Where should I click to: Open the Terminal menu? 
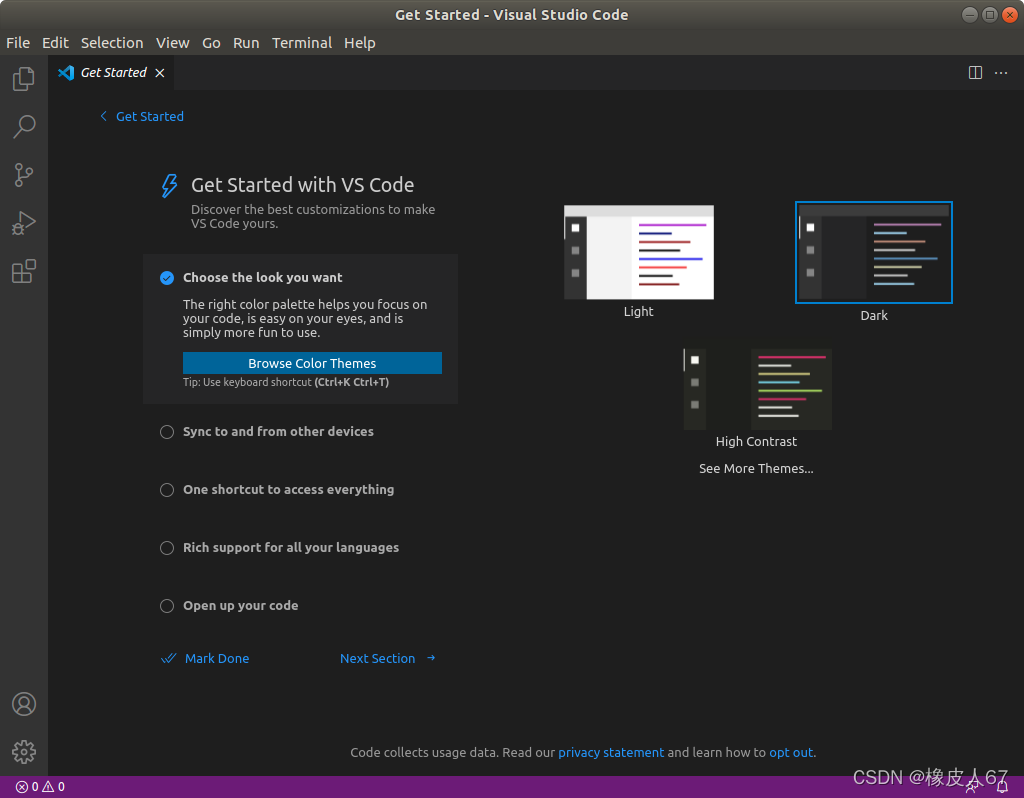tap(301, 42)
